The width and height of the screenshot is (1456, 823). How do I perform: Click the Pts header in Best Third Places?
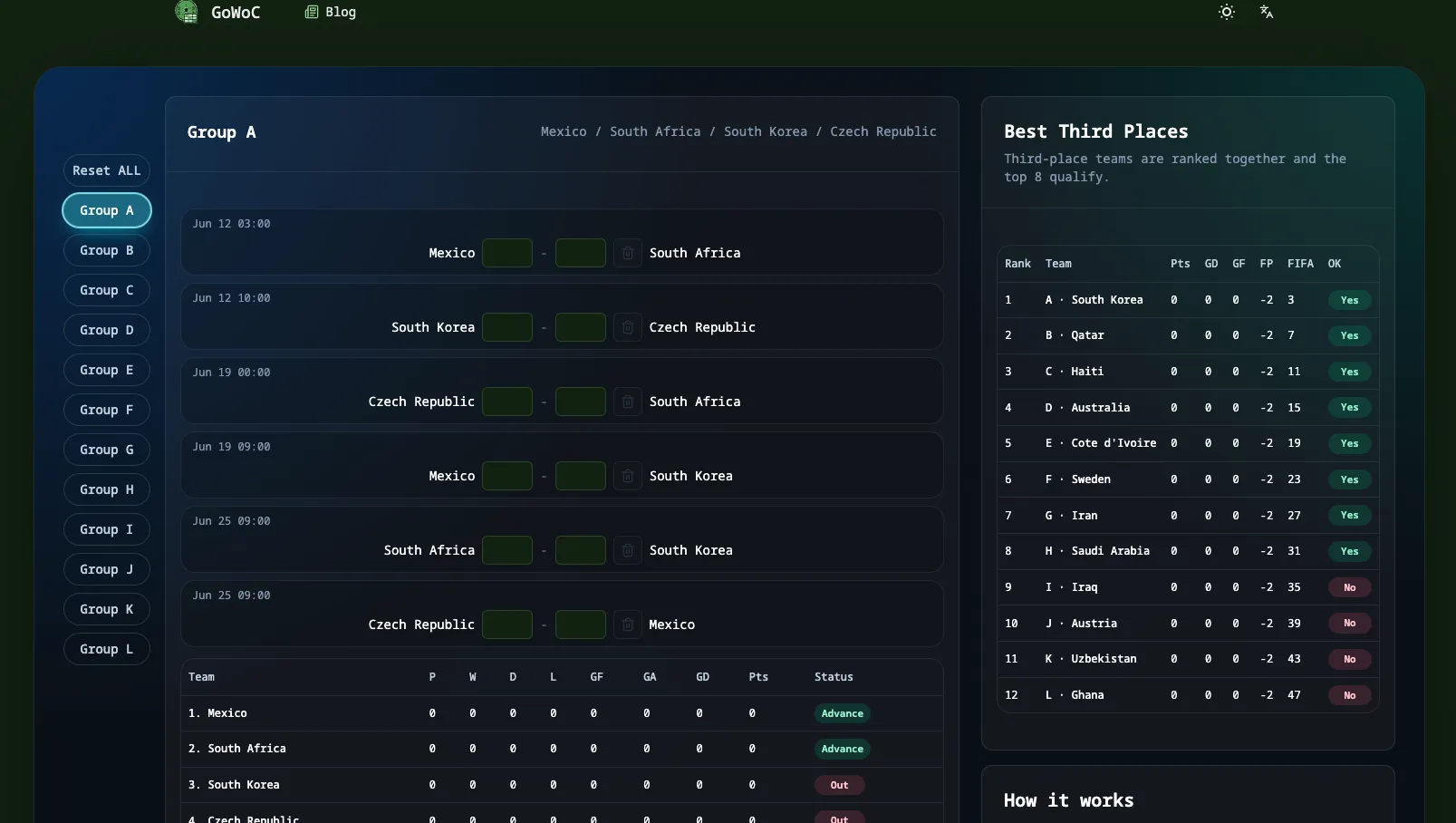pyautogui.click(x=1180, y=264)
